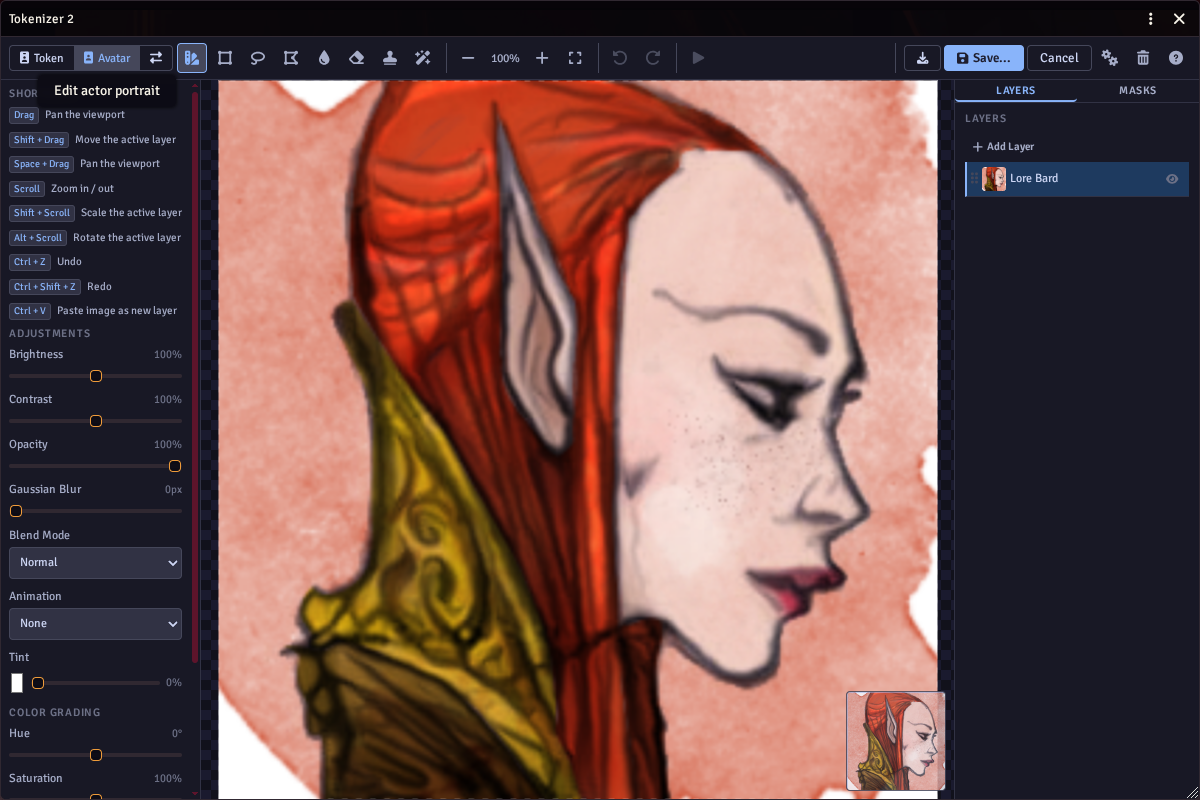Click the Ctrl + Shift + Z shortcut label
The width and height of the screenshot is (1200, 800).
tap(45, 287)
